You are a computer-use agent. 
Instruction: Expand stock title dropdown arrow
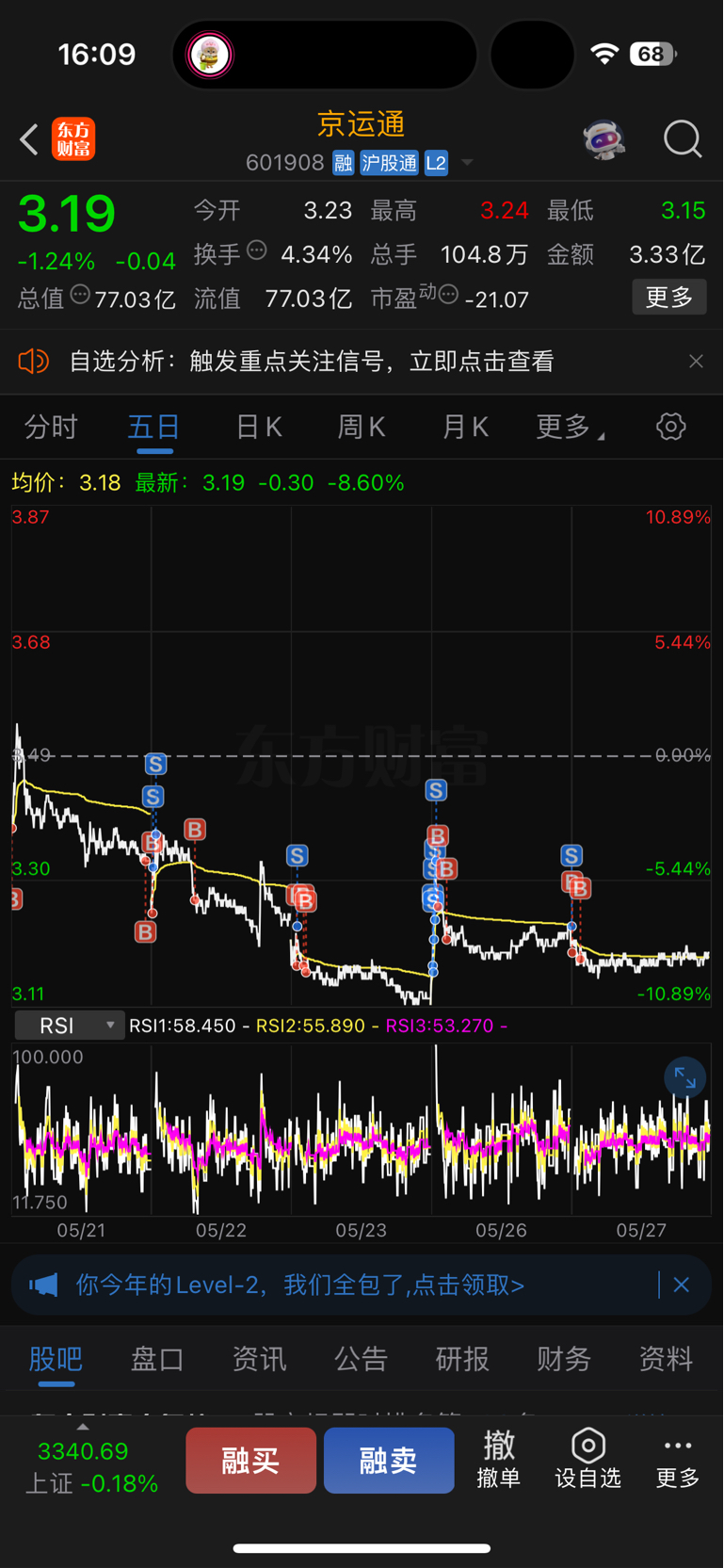pos(467,163)
